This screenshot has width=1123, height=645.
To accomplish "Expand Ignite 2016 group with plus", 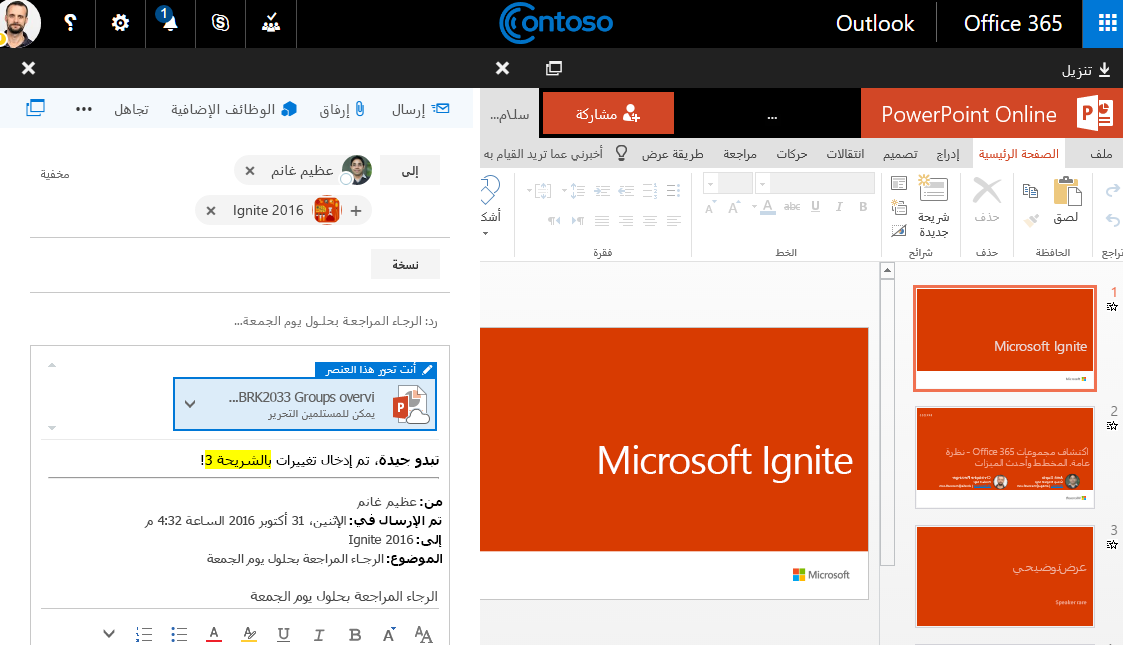I will (x=356, y=210).
